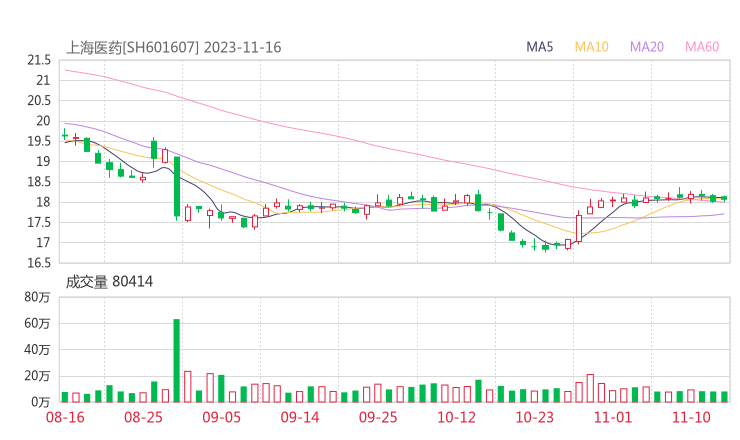Click the 11-10 date label

tap(691, 417)
